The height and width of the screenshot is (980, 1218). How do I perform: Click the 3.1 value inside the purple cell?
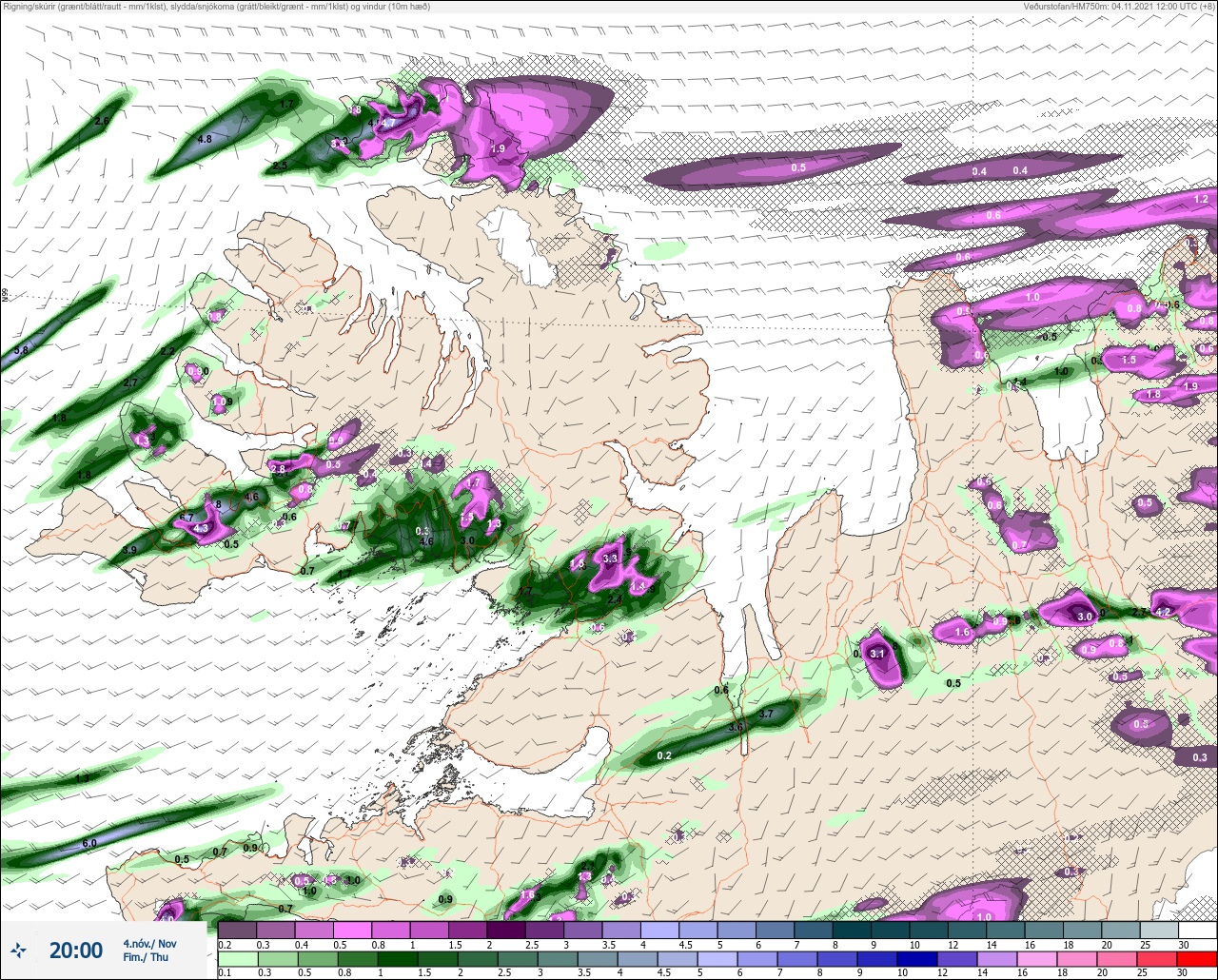pos(878,654)
